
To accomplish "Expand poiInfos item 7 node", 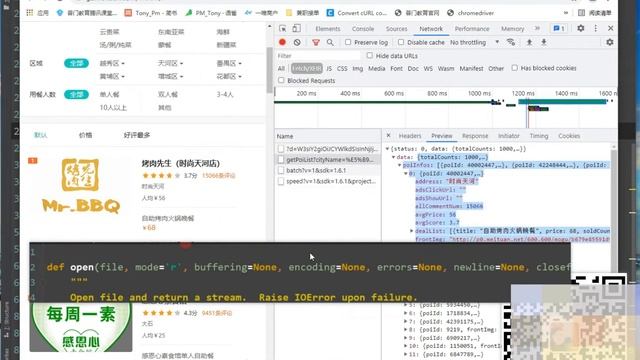I will 405,322.
